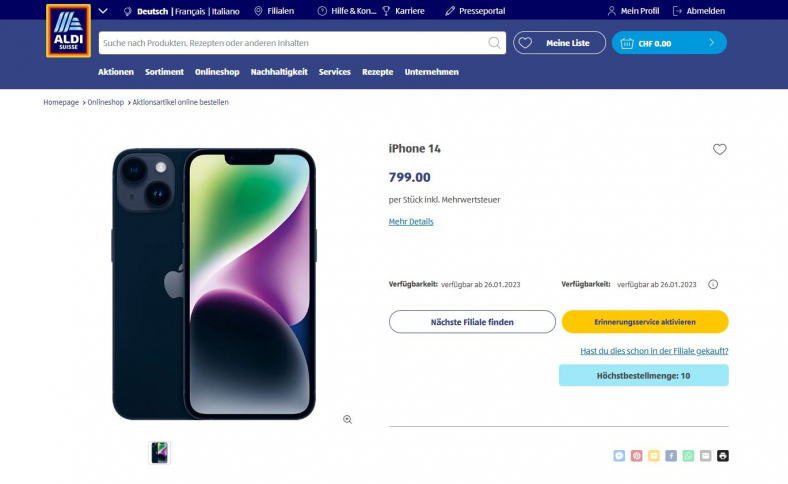
Task: Click the search magnifier icon
Action: [x=494, y=43]
